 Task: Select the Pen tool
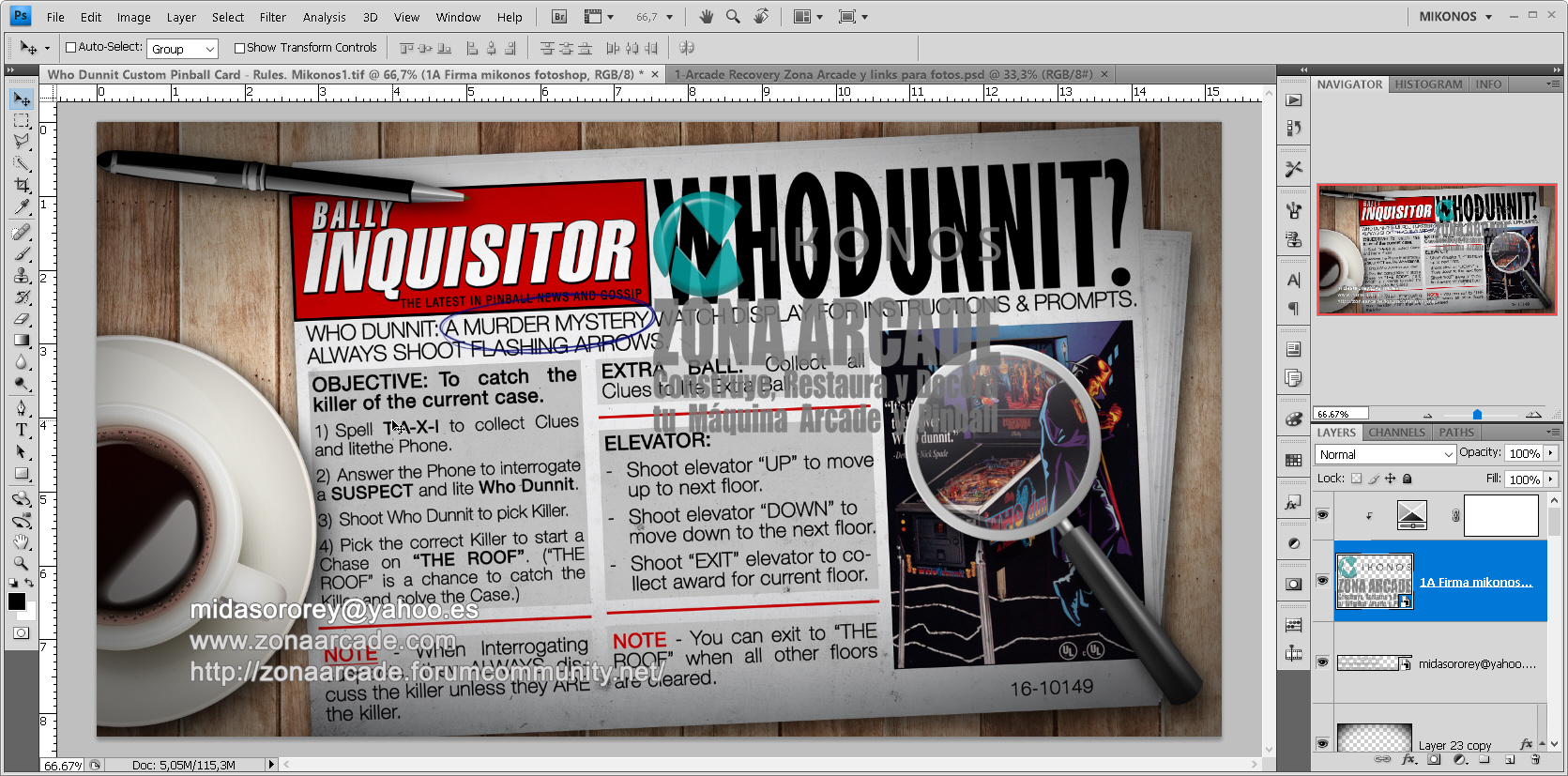(22, 408)
